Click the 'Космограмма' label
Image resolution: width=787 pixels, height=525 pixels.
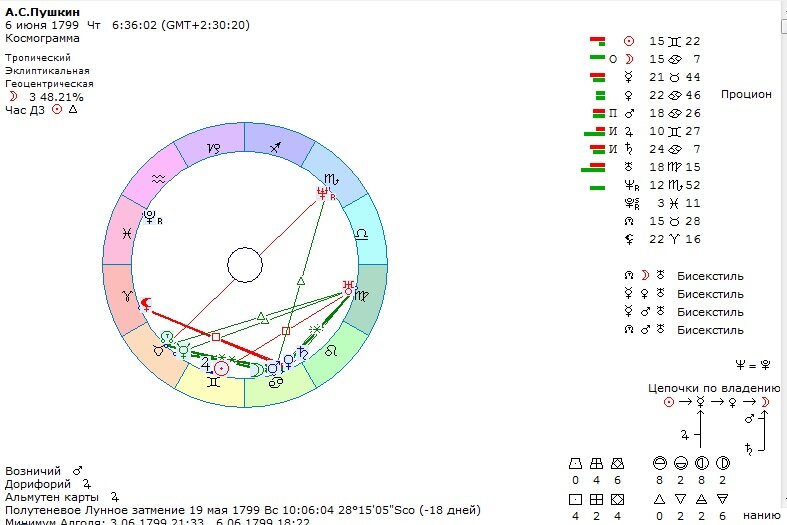point(42,38)
